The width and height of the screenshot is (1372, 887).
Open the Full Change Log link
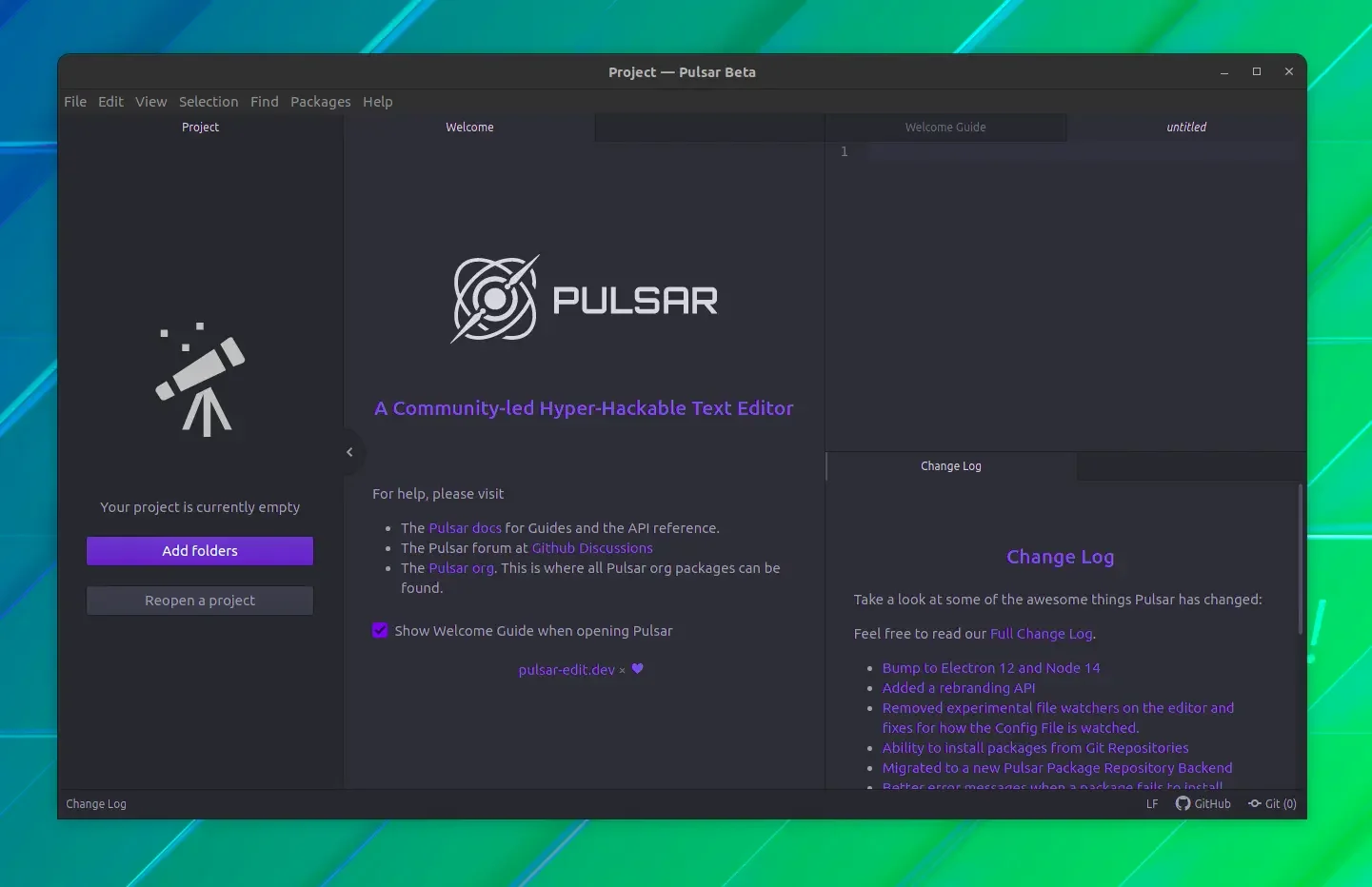coord(1042,634)
